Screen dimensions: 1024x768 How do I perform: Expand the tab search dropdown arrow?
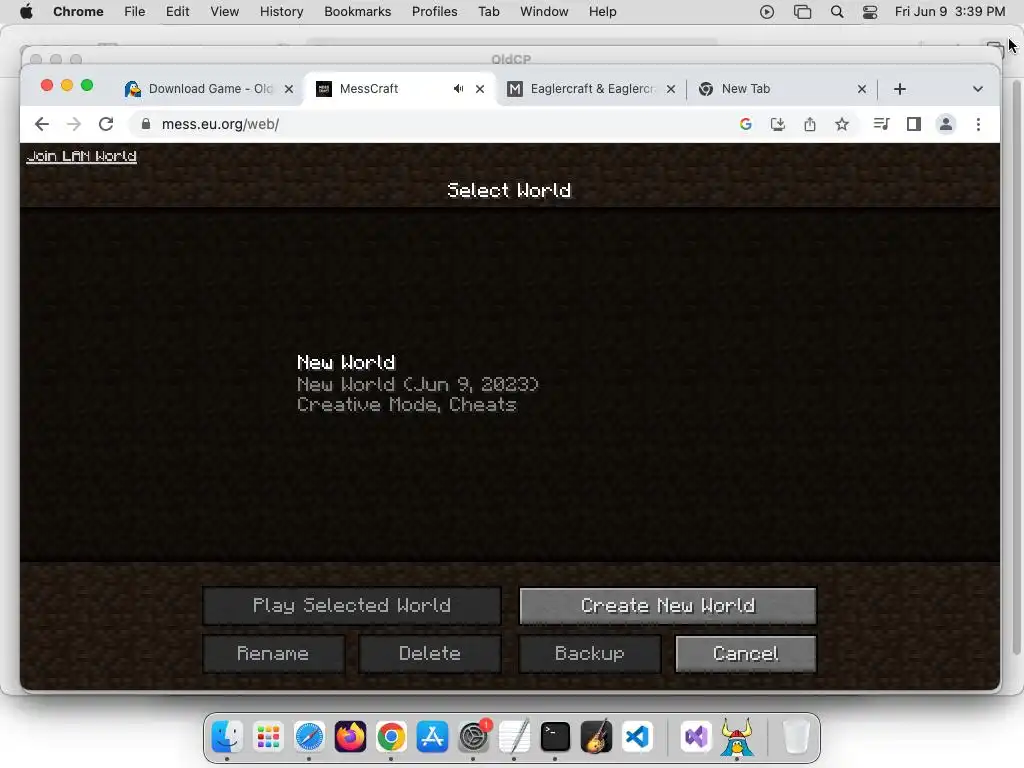click(978, 89)
